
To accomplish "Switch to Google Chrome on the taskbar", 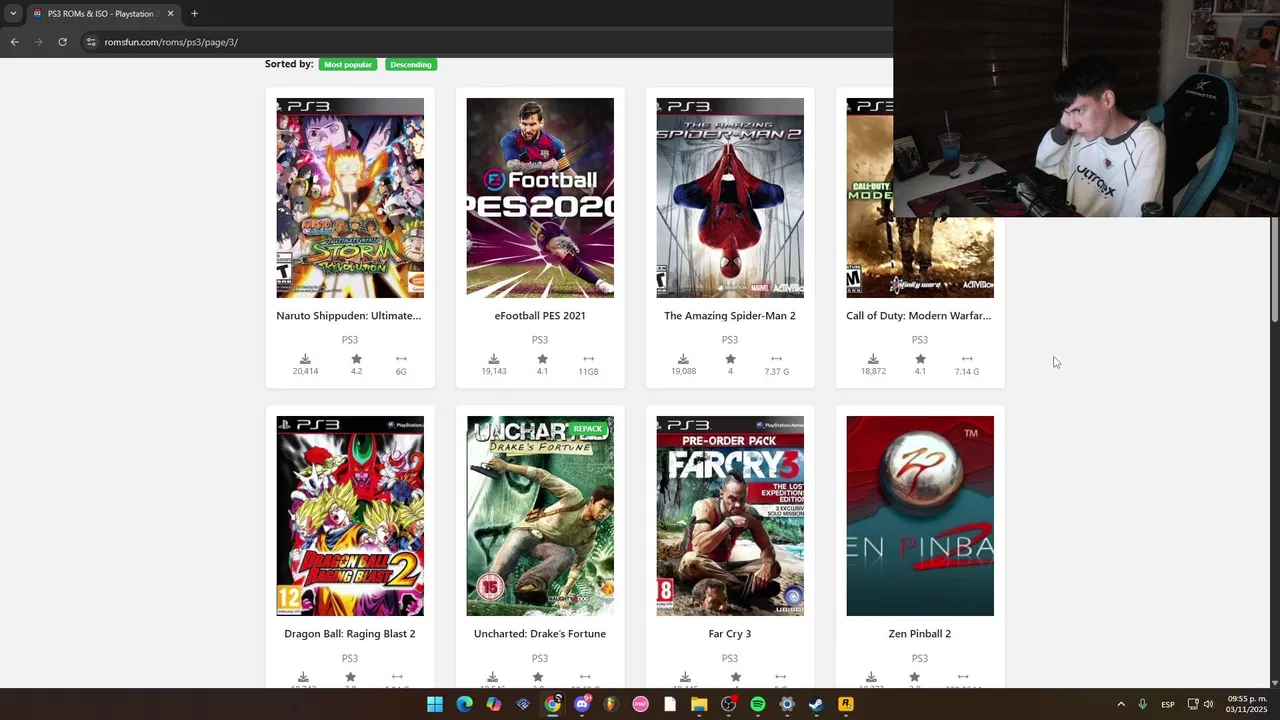I will 552,704.
